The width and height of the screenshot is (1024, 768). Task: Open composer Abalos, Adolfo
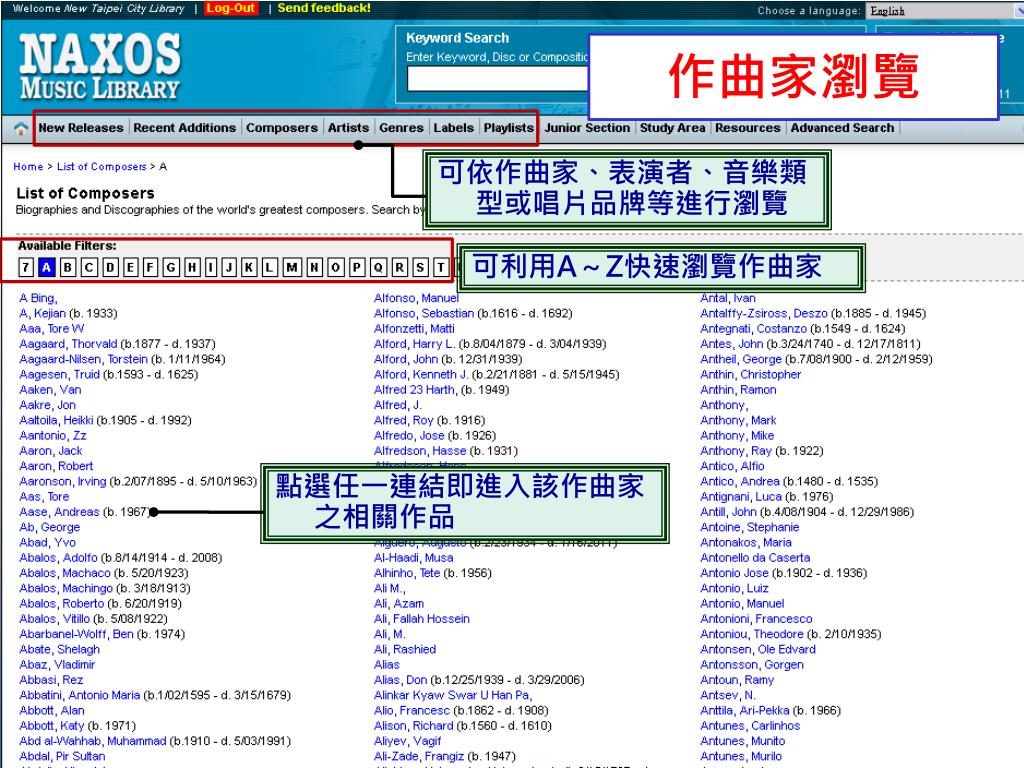tap(58, 558)
